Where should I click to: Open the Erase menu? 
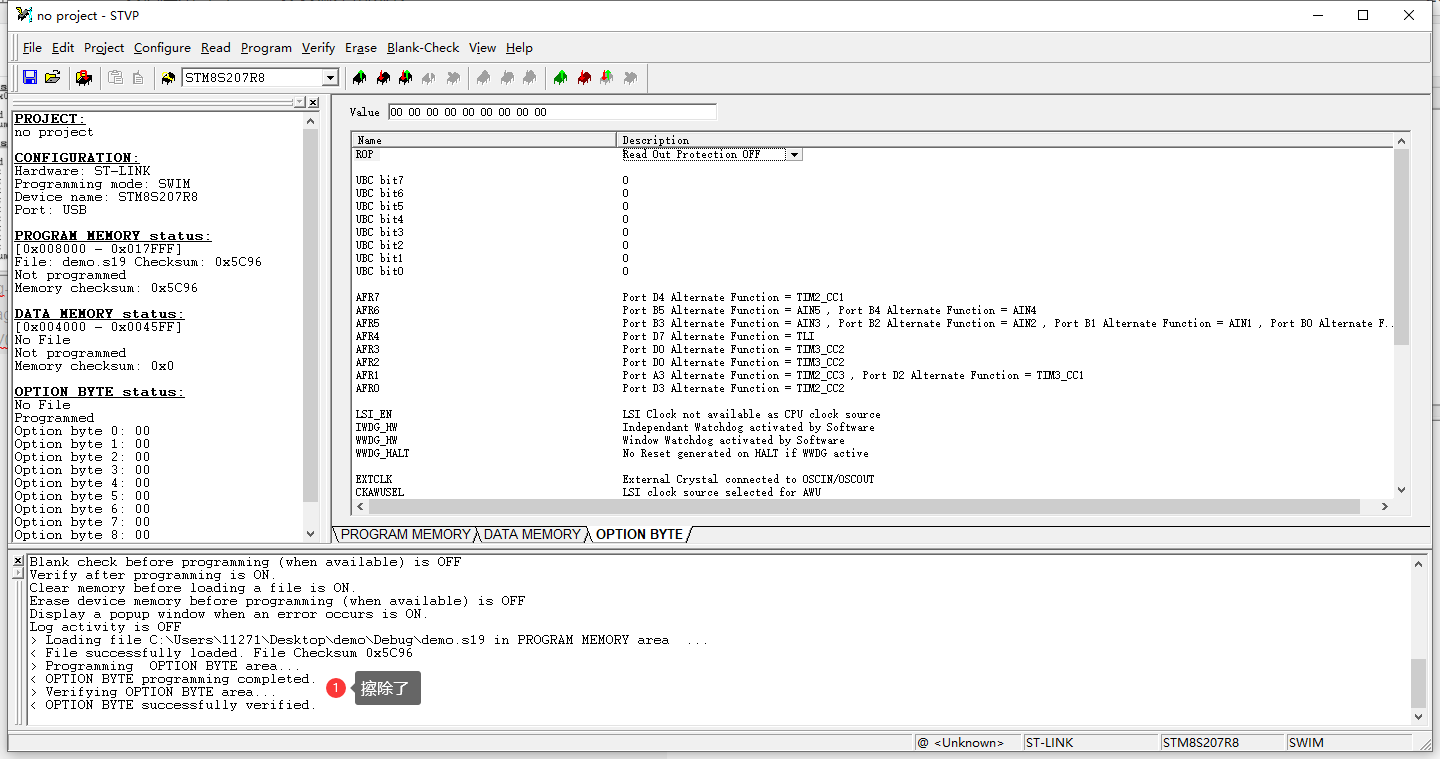click(361, 48)
